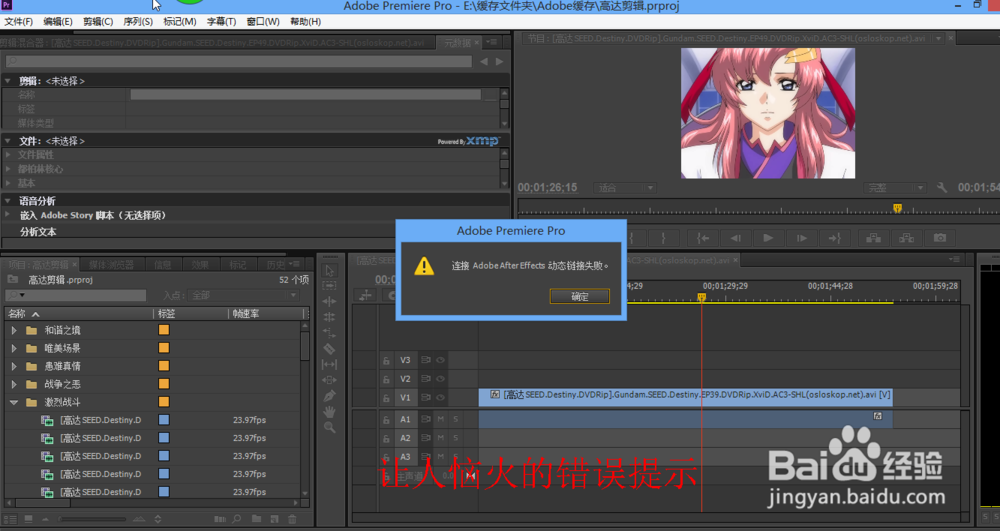Switch project panel to icon view

click(x=28, y=519)
